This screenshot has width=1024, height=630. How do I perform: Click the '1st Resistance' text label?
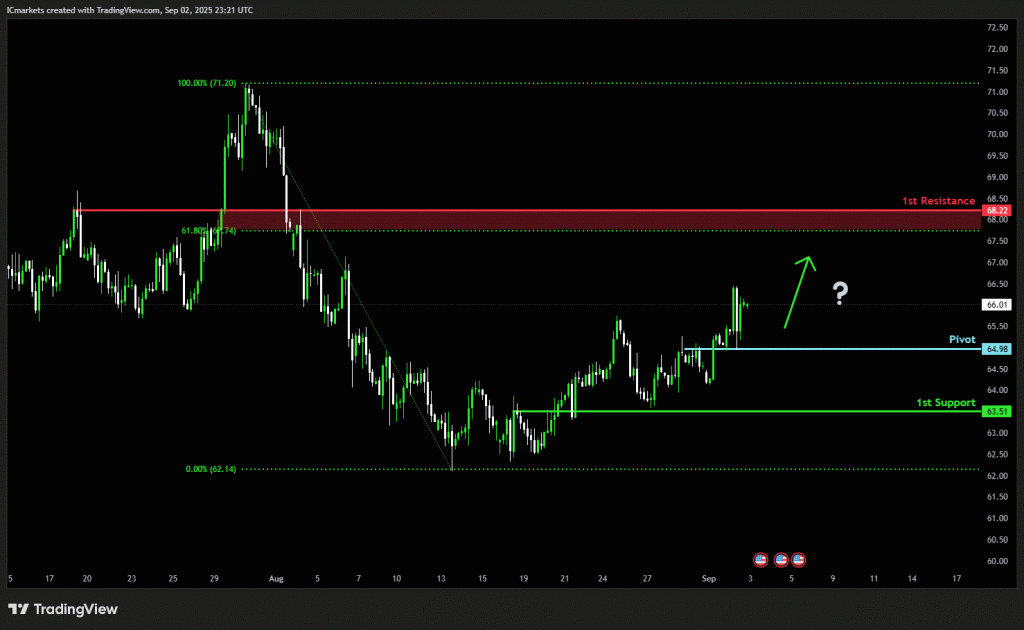(x=938, y=200)
